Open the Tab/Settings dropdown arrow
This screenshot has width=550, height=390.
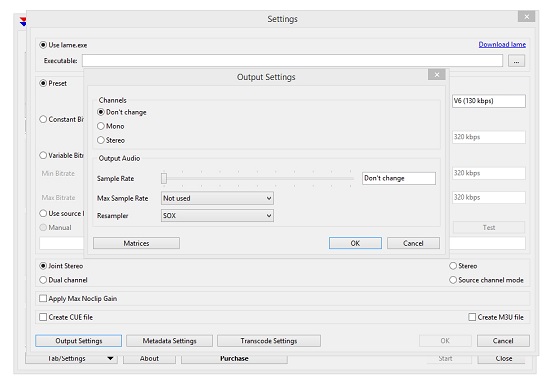pos(110,358)
